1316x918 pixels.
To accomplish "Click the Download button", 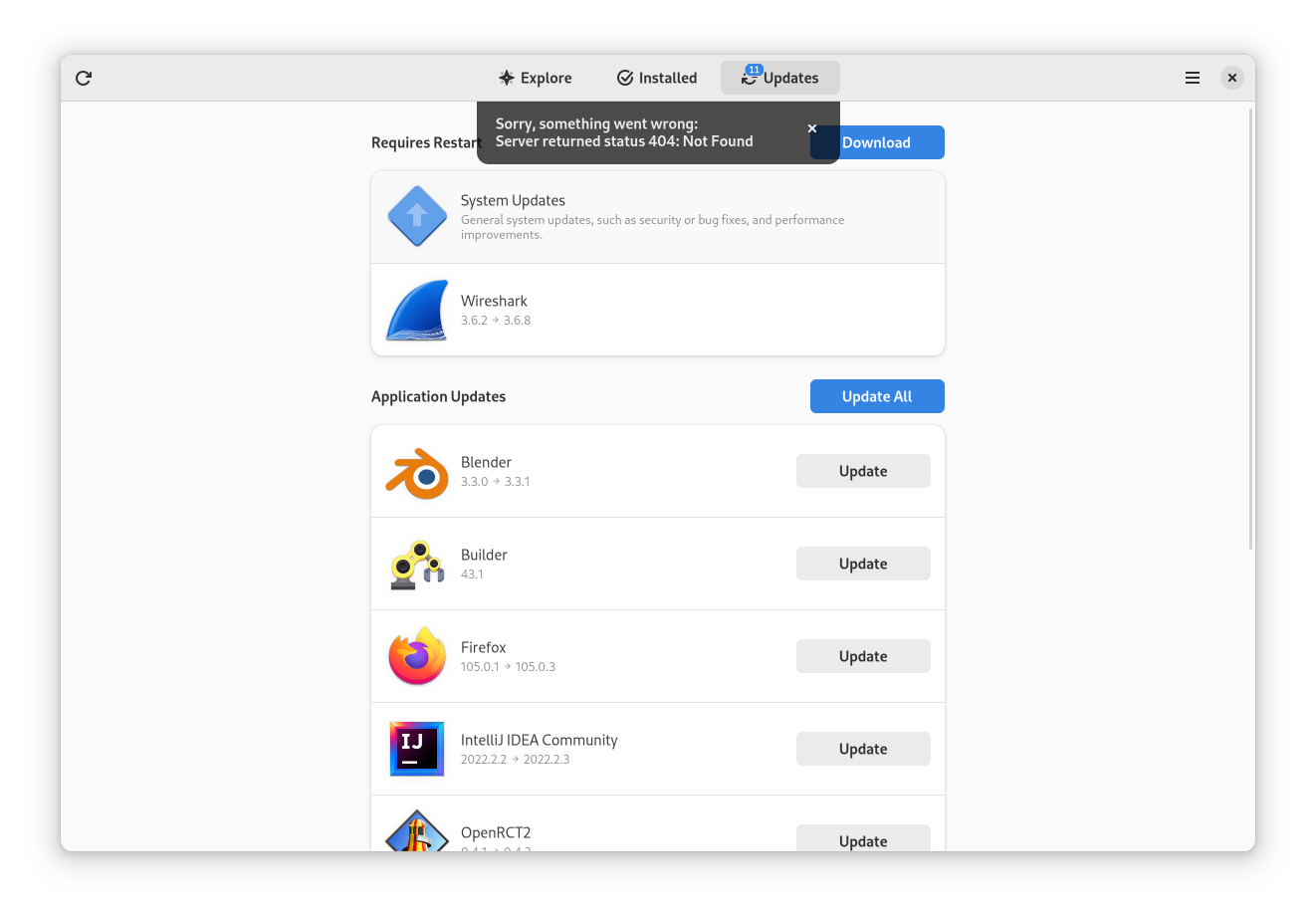I will click(x=877, y=142).
